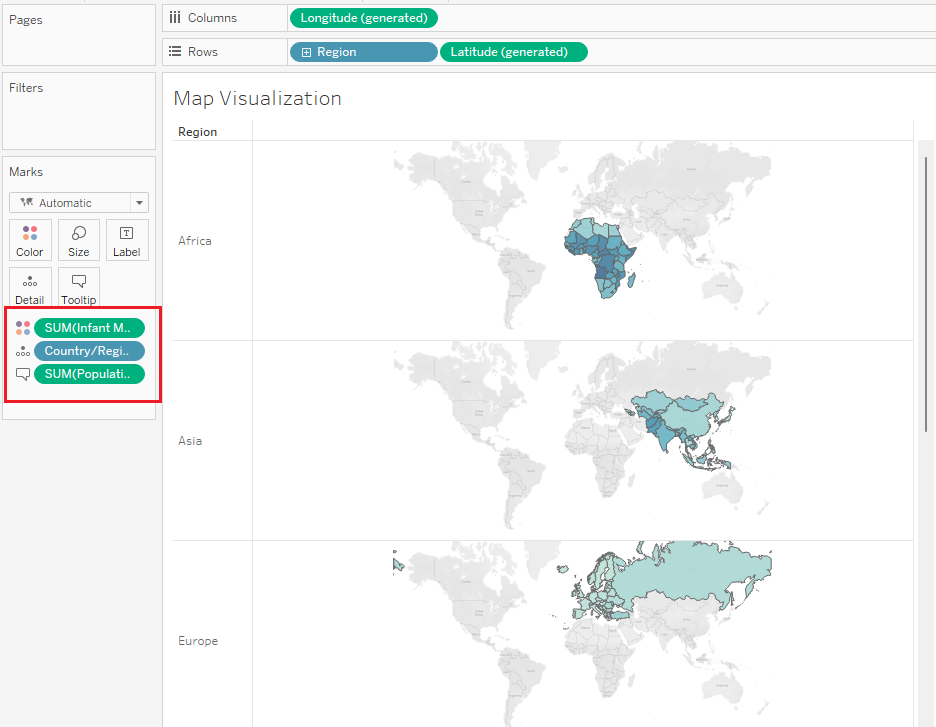Screen dimensions: 936x727
Task: Click detail icon beside Country/Regi.. pill
Action: 23,351
